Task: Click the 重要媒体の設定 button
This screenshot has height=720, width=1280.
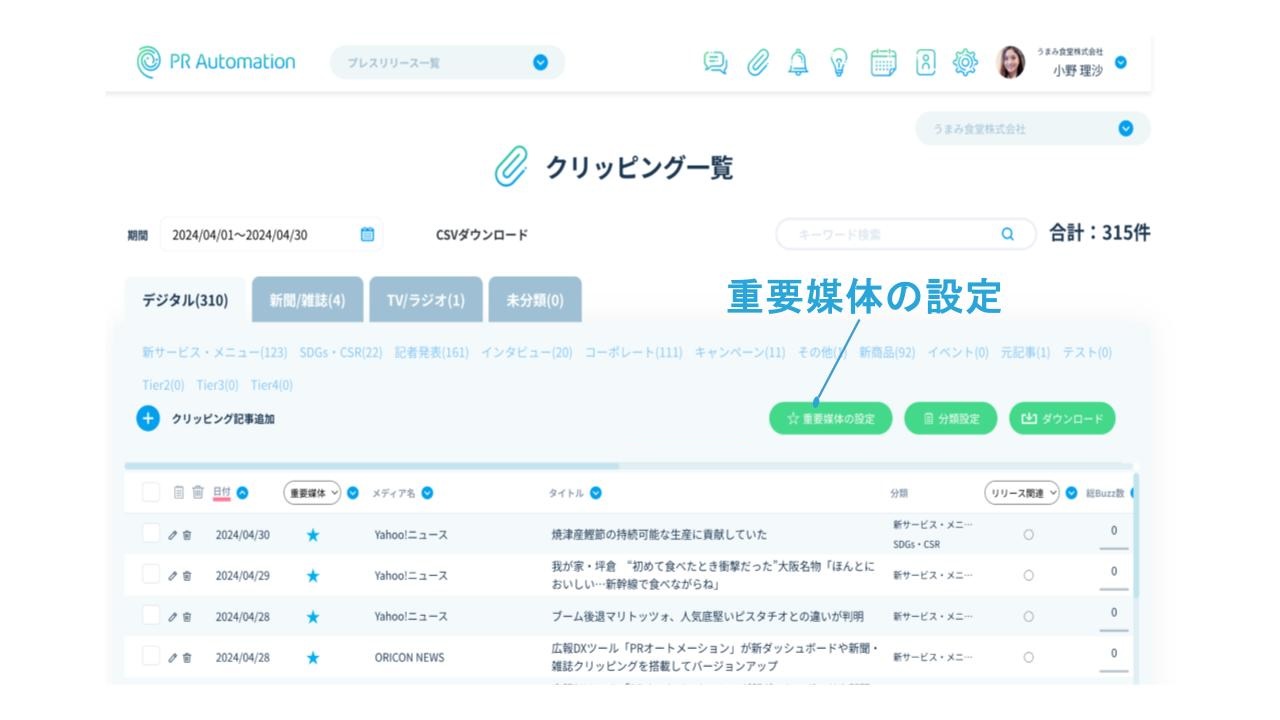Action: click(x=831, y=419)
